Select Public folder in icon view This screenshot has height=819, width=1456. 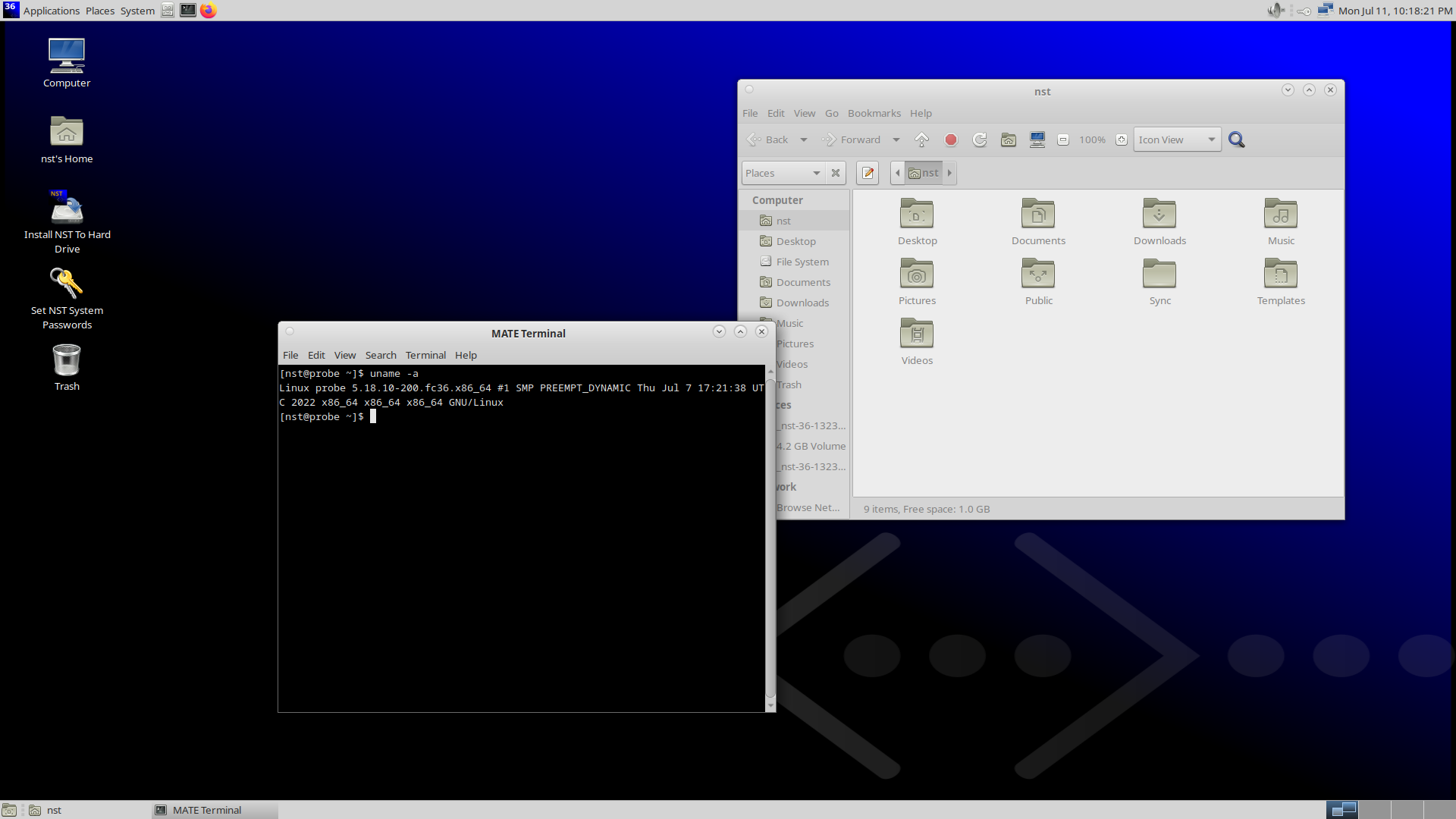coord(1038,281)
